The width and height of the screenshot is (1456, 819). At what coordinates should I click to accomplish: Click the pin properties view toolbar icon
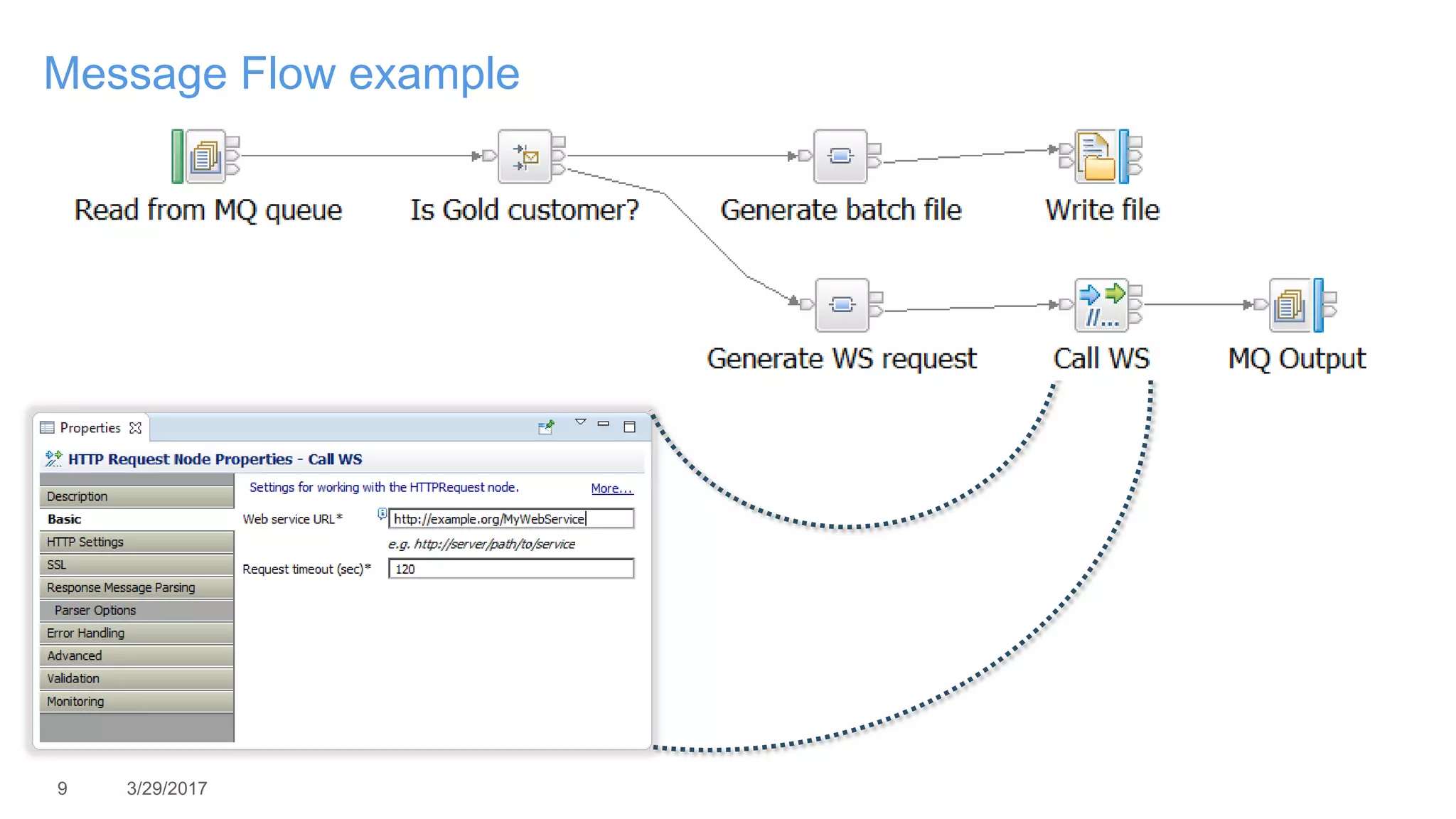(x=546, y=427)
